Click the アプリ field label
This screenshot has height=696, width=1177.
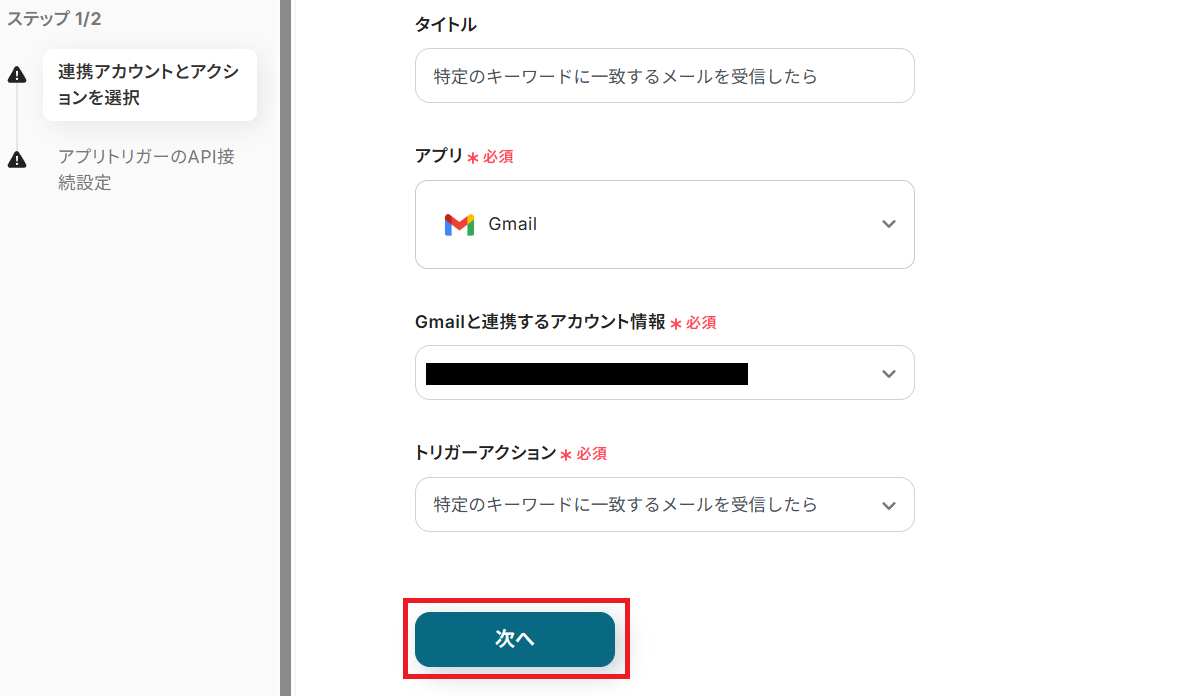point(438,156)
